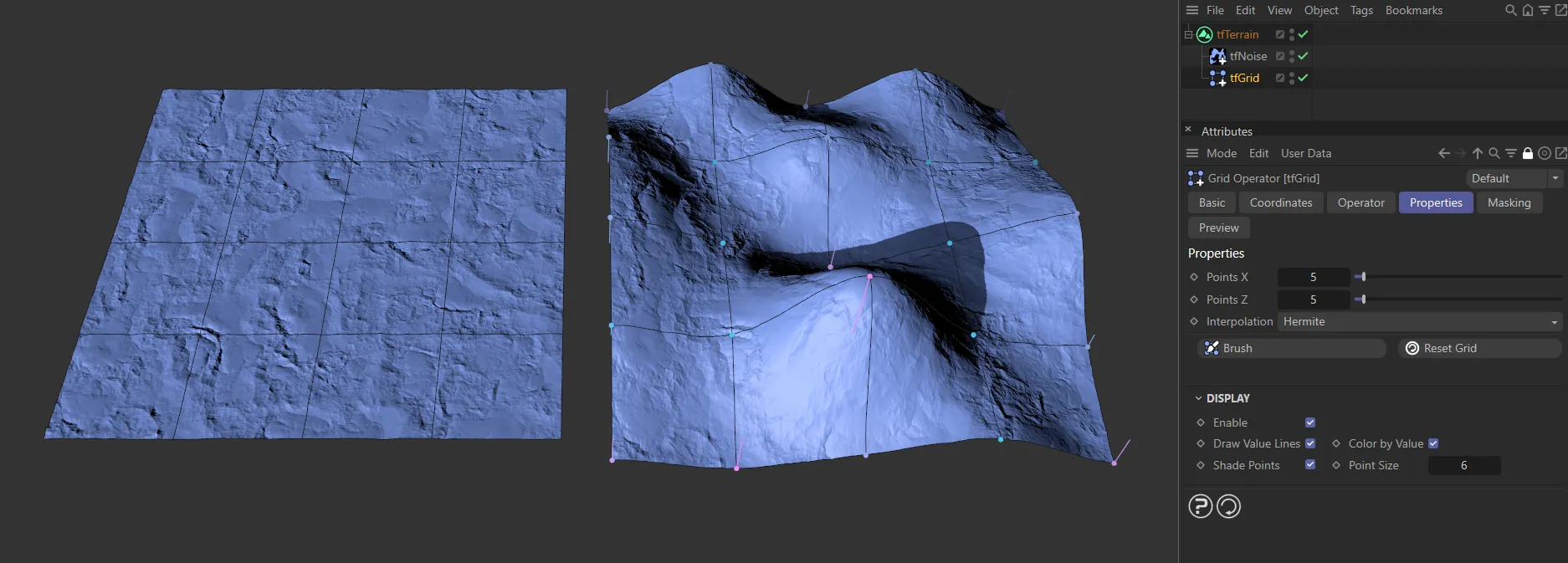Uncheck the Shade Points checkbox

(1310, 465)
